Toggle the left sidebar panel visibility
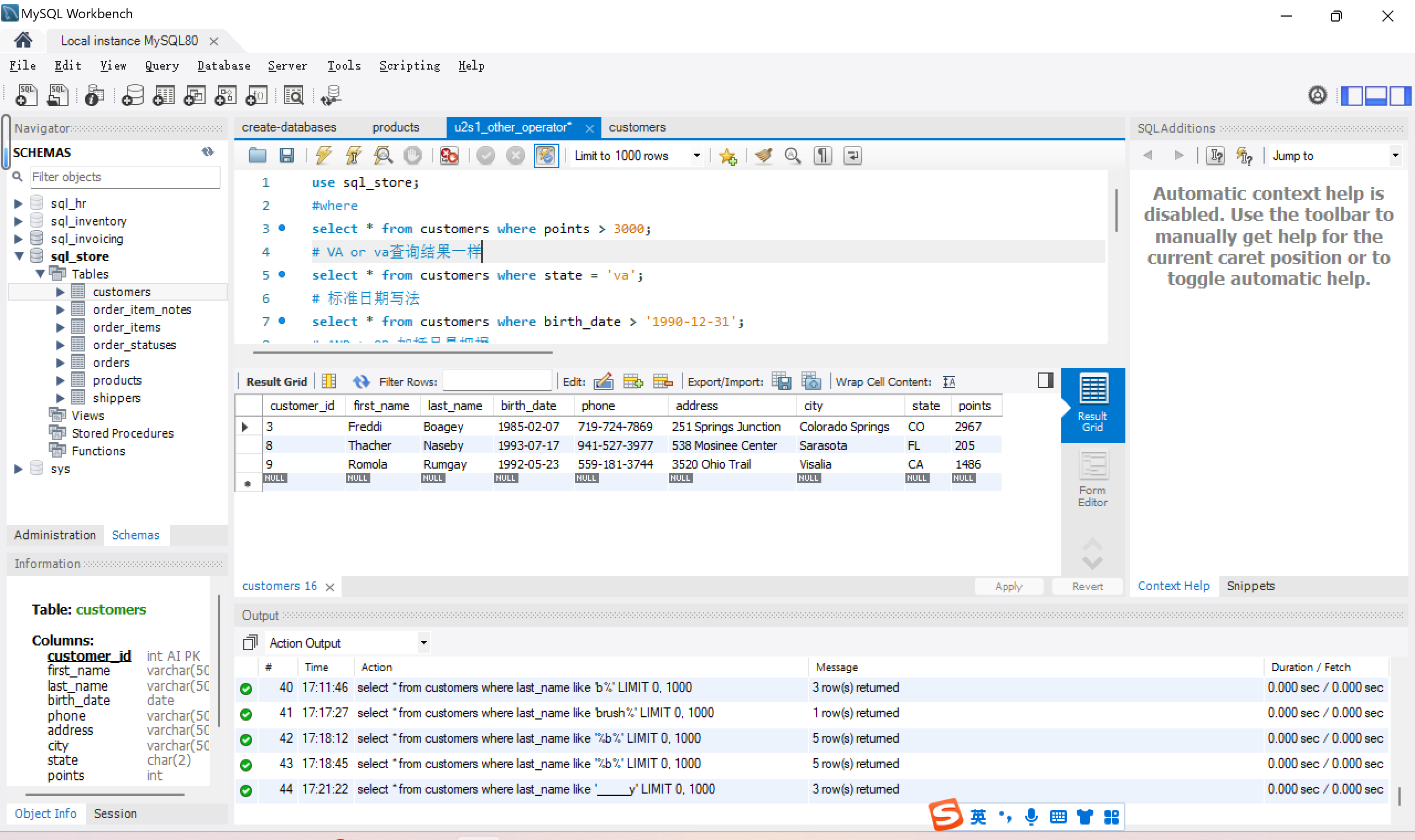 coord(1351,96)
